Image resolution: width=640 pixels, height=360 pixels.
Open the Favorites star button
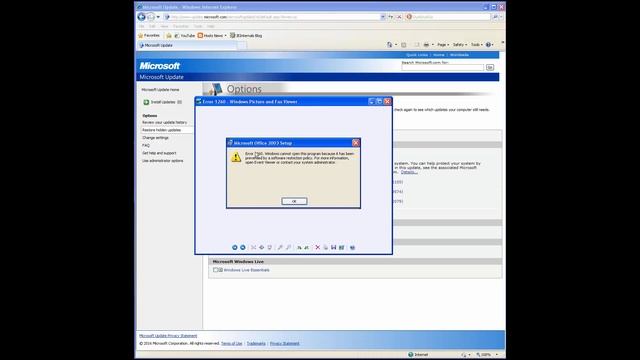(149, 36)
